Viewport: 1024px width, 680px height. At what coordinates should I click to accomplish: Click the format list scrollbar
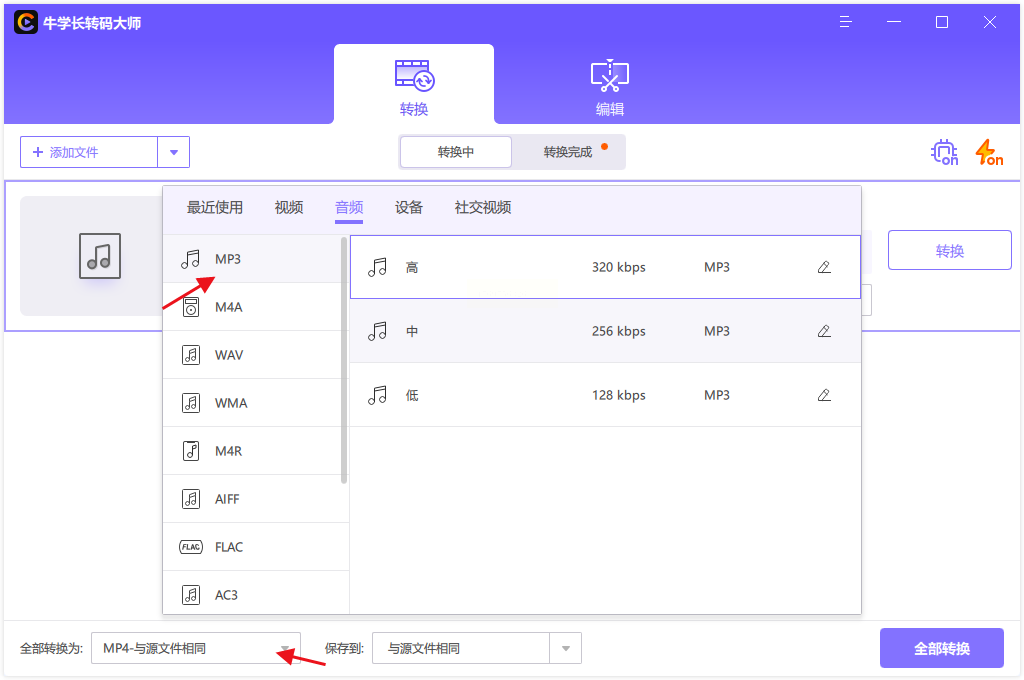point(344,361)
